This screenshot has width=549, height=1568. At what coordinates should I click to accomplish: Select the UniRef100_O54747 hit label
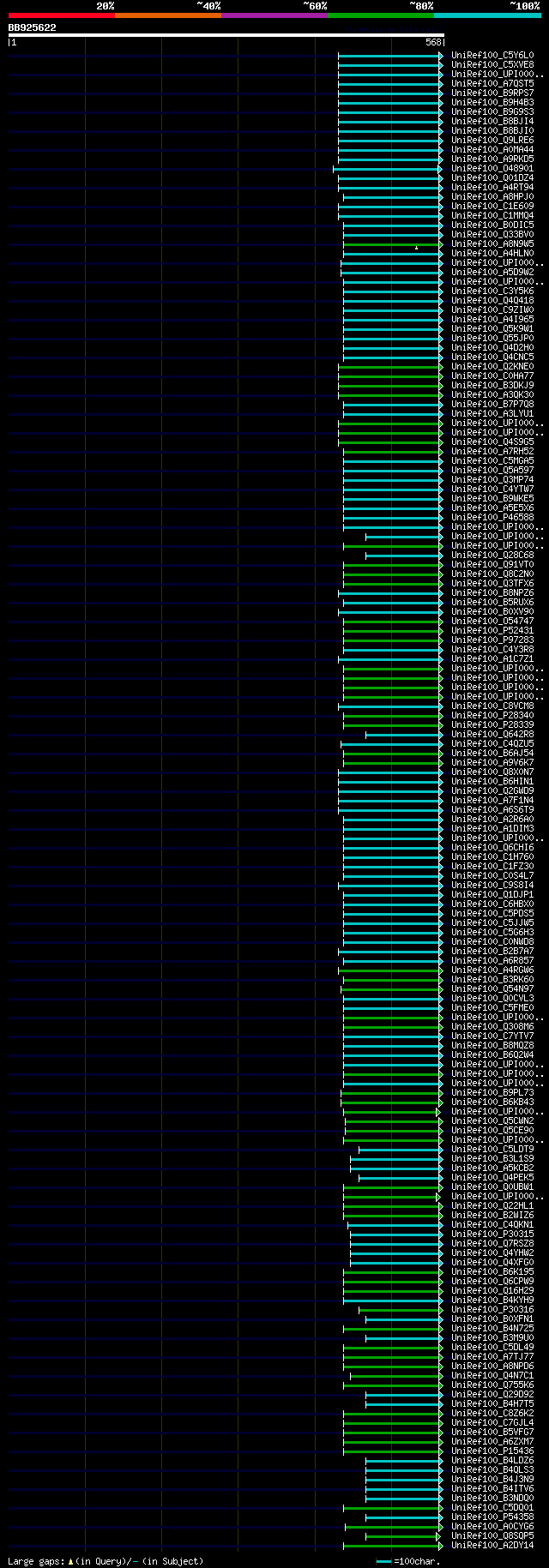(x=492, y=621)
